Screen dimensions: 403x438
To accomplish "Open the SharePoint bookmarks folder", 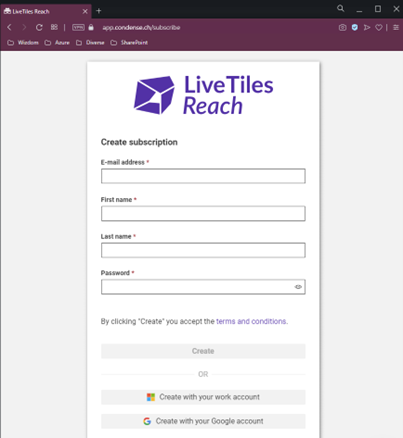I will point(129,43).
